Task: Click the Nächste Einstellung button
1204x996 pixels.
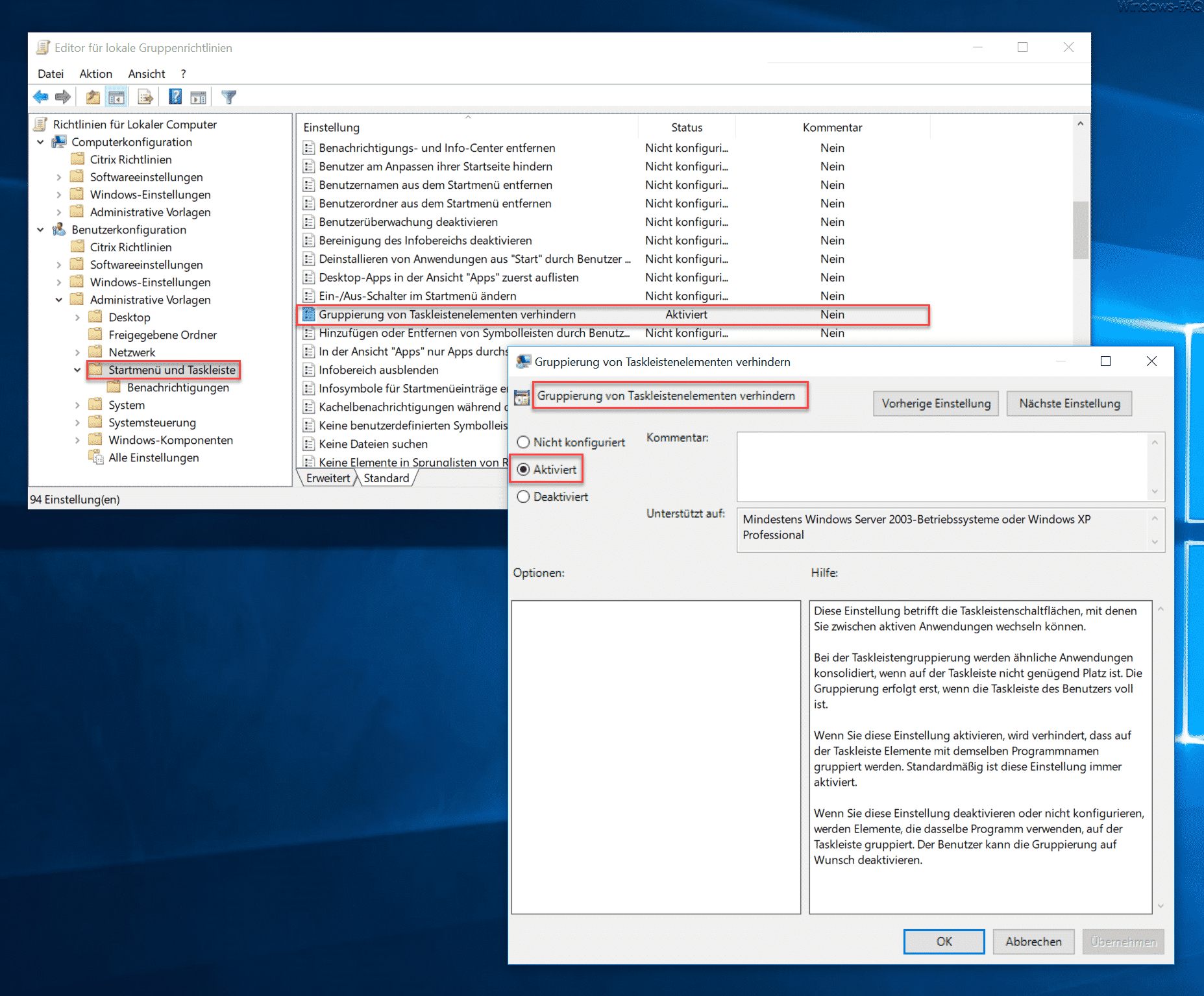Action: tap(1069, 403)
